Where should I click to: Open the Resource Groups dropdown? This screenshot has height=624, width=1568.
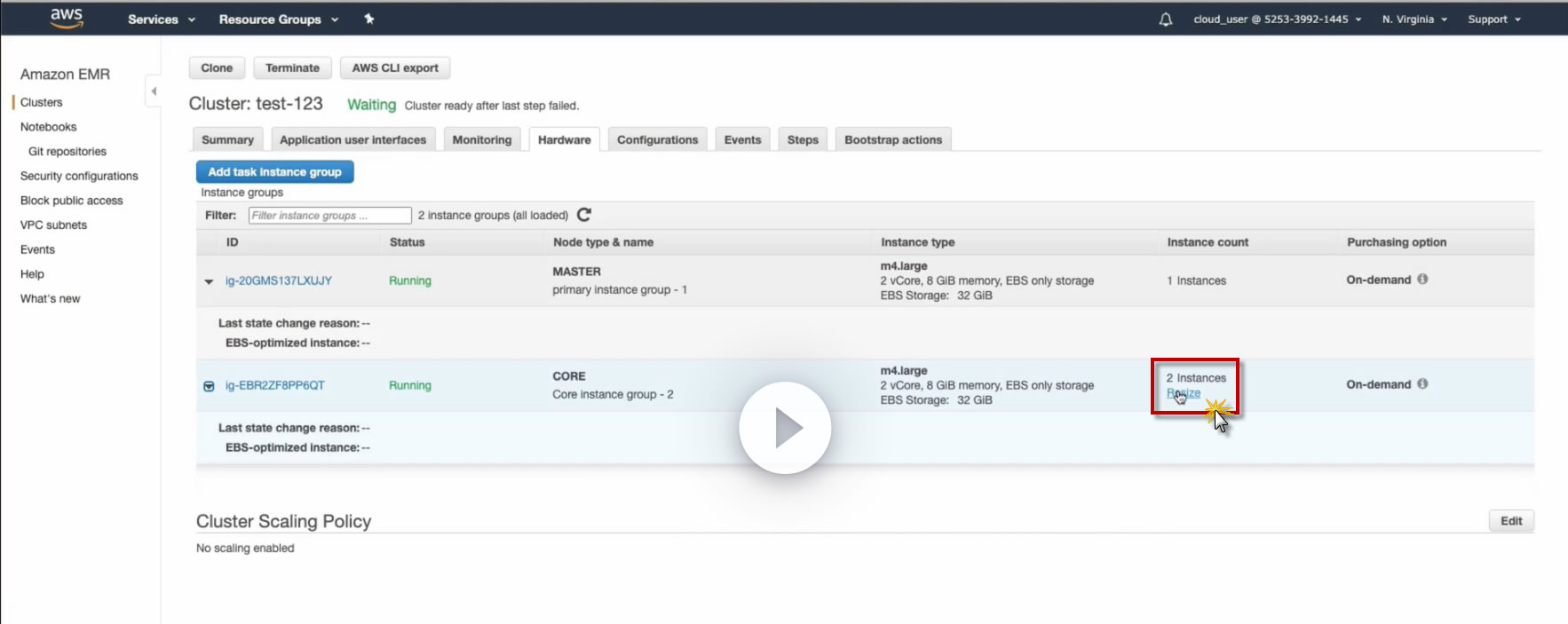(279, 20)
